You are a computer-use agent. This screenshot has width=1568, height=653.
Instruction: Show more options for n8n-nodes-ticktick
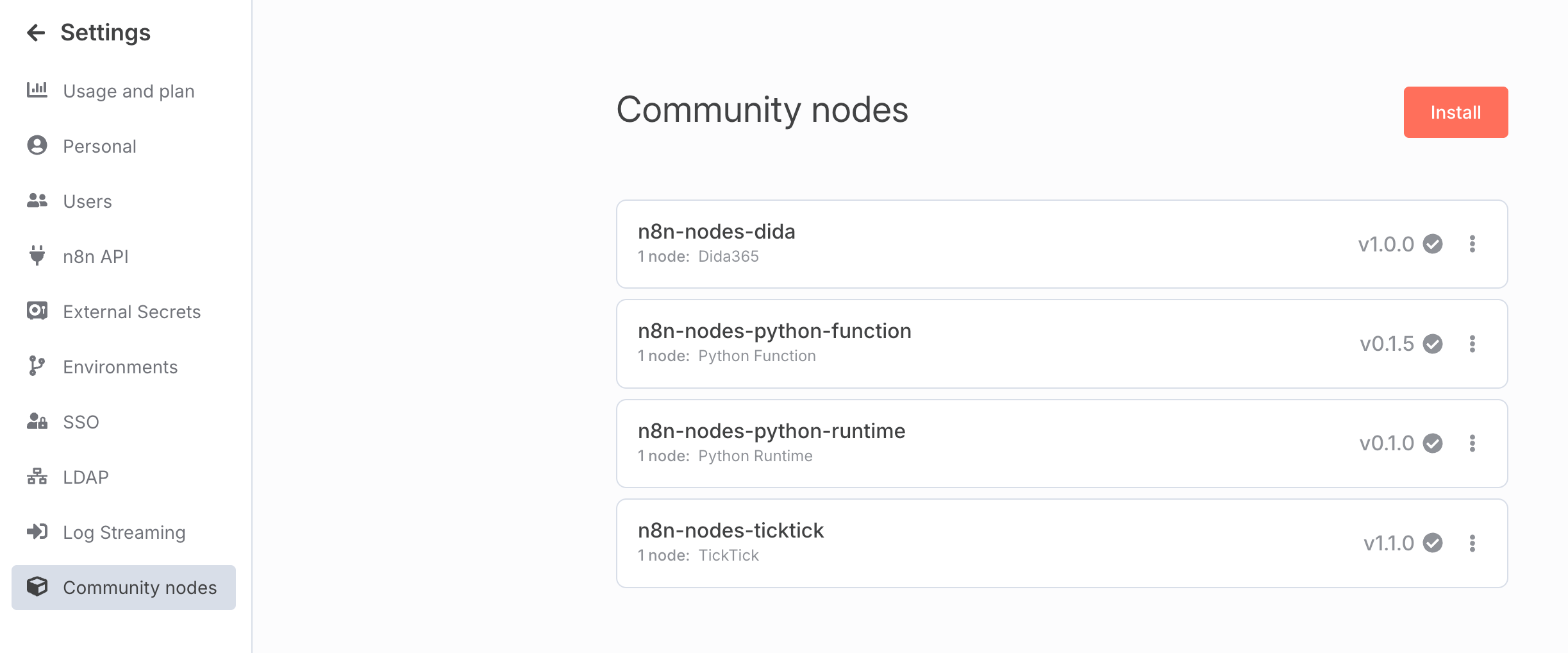1472,543
